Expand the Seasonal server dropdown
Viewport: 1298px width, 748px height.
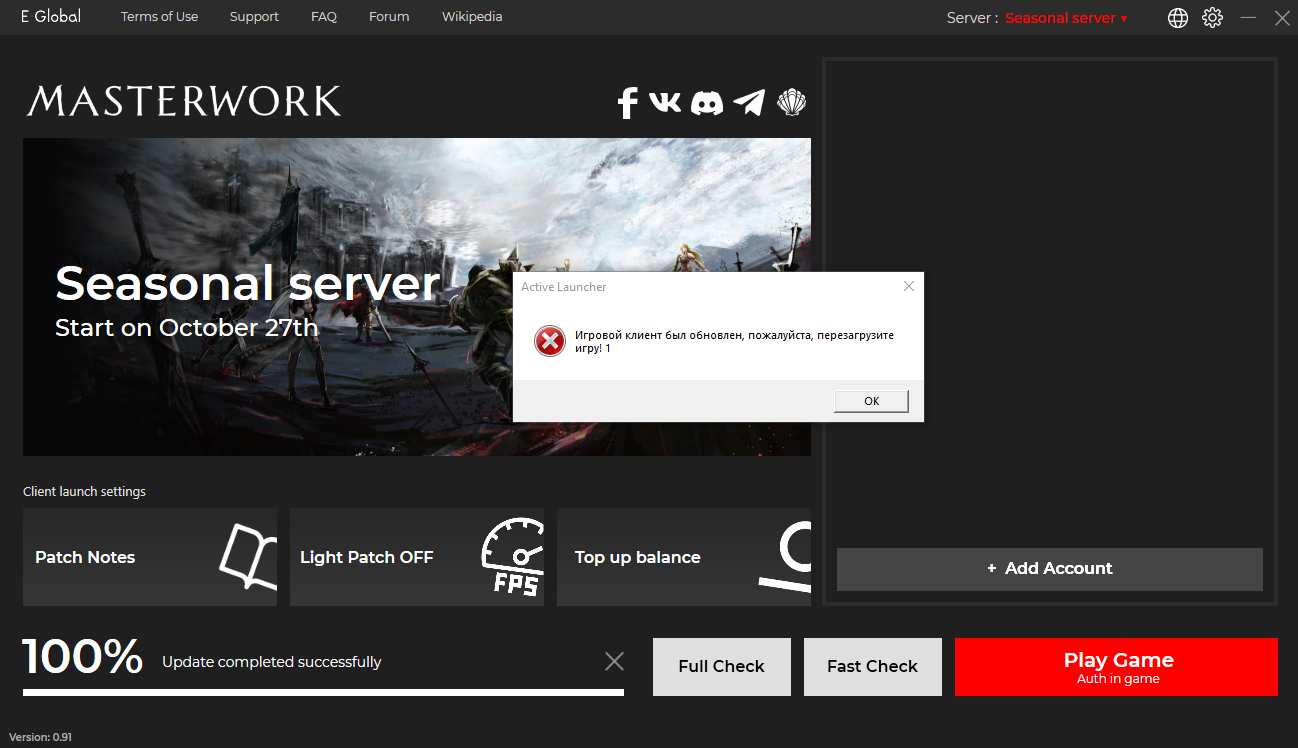pos(1066,18)
